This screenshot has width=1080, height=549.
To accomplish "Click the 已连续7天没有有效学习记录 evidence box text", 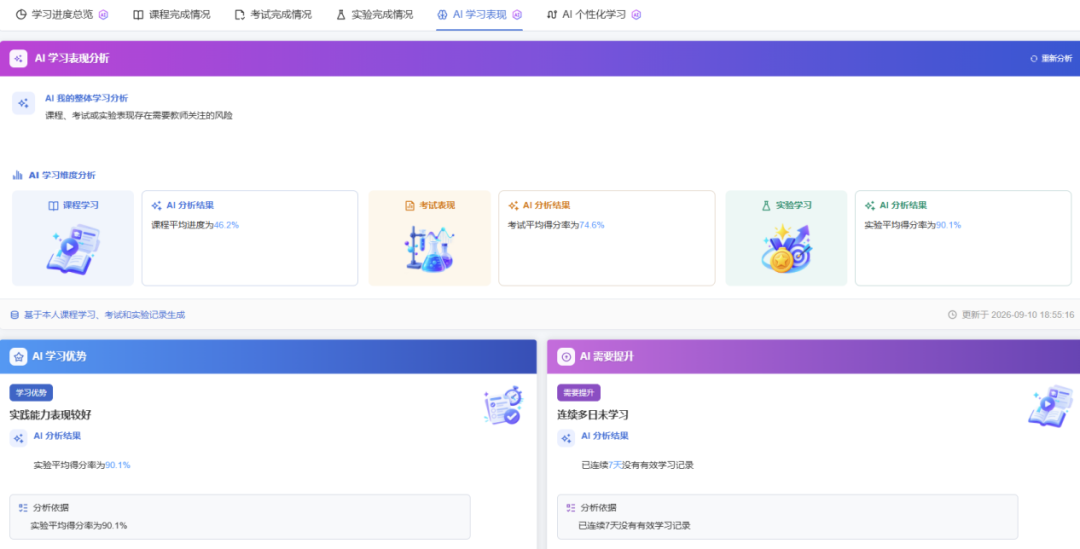I will [x=634, y=526].
